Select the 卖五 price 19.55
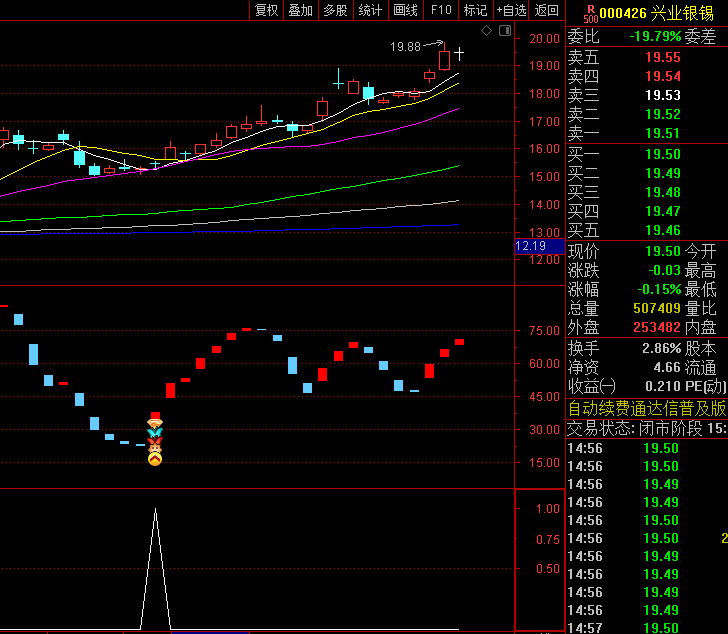 (x=663, y=58)
